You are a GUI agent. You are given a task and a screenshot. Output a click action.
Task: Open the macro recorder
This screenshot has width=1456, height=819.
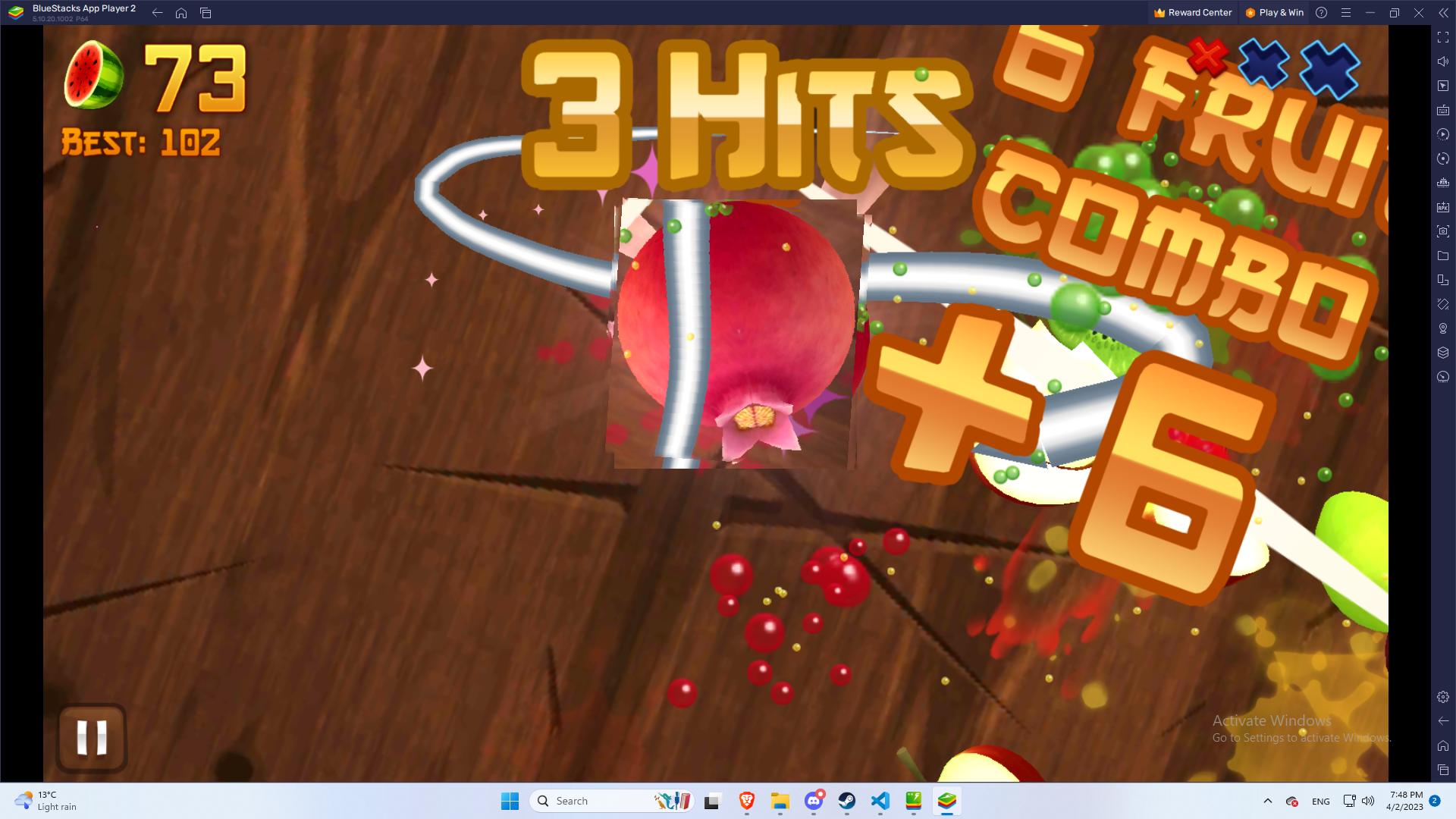[x=1443, y=134]
